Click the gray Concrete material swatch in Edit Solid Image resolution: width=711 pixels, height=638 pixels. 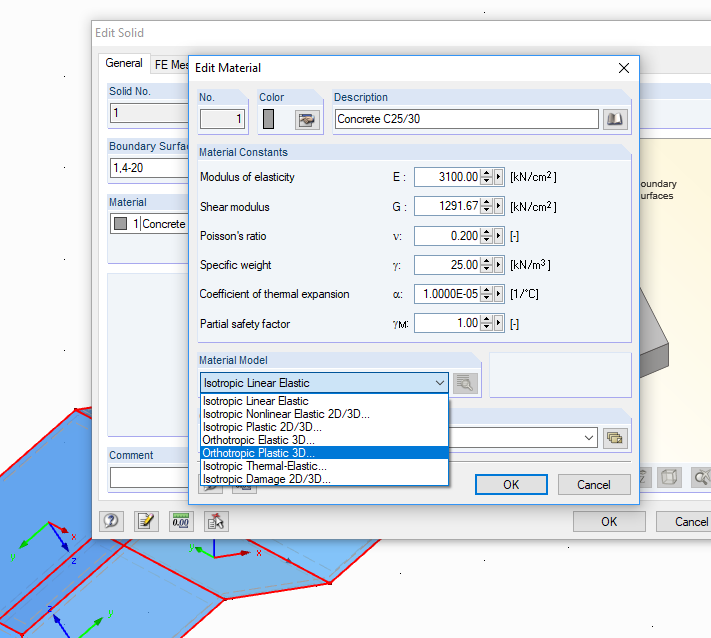pyautogui.click(x=120, y=224)
